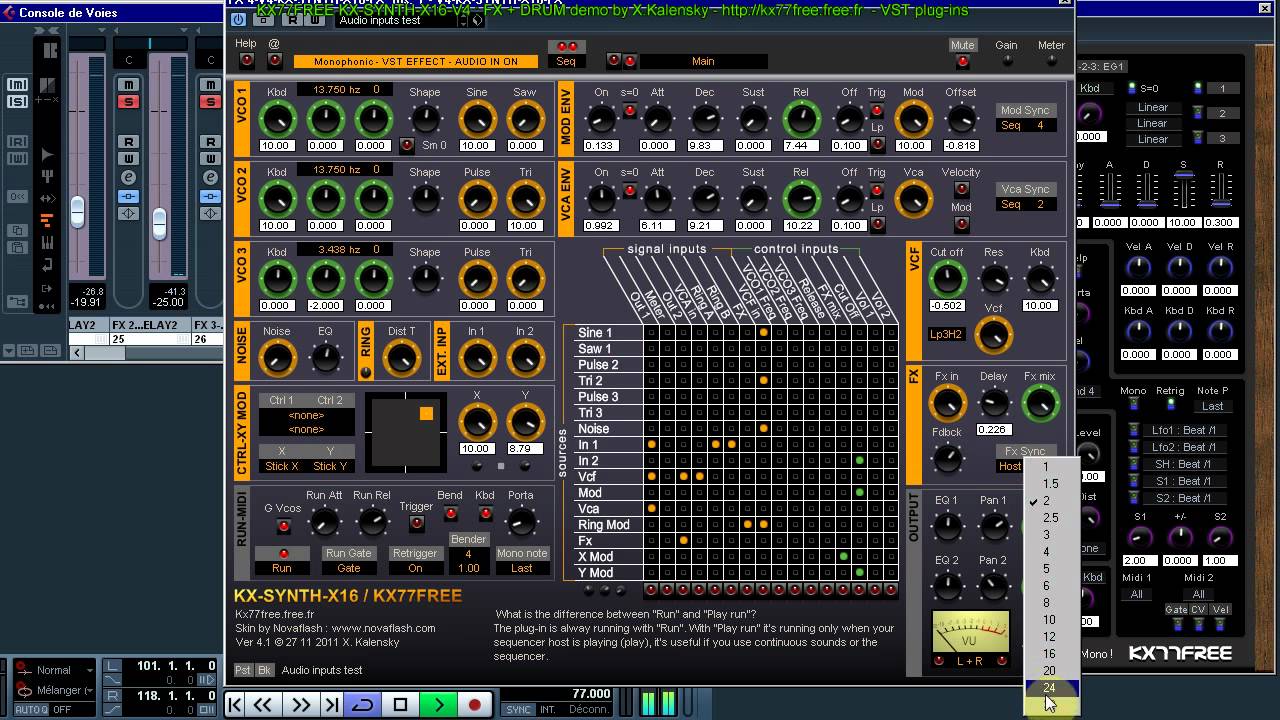This screenshot has height=720, width=1280.
Task: Click the SYNC button in transport
Action: (x=518, y=710)
